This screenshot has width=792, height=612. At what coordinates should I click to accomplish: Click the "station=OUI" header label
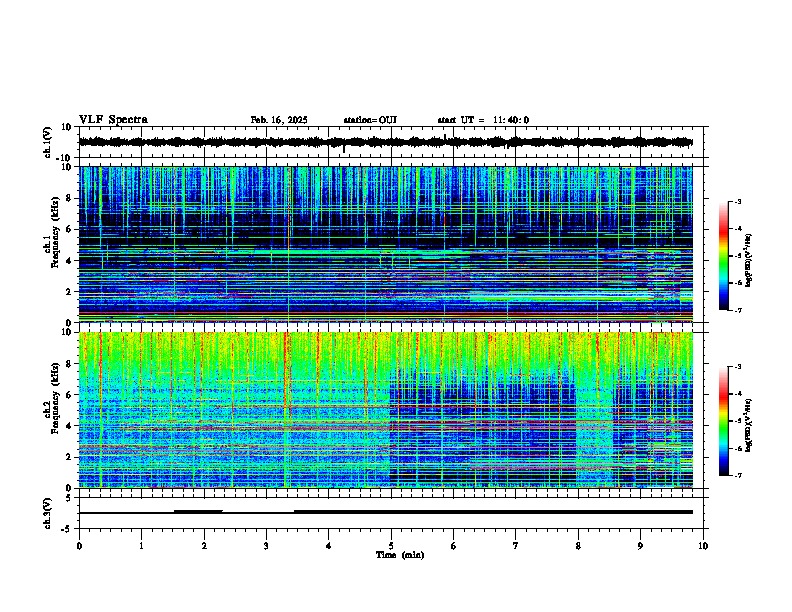point(370,120)
